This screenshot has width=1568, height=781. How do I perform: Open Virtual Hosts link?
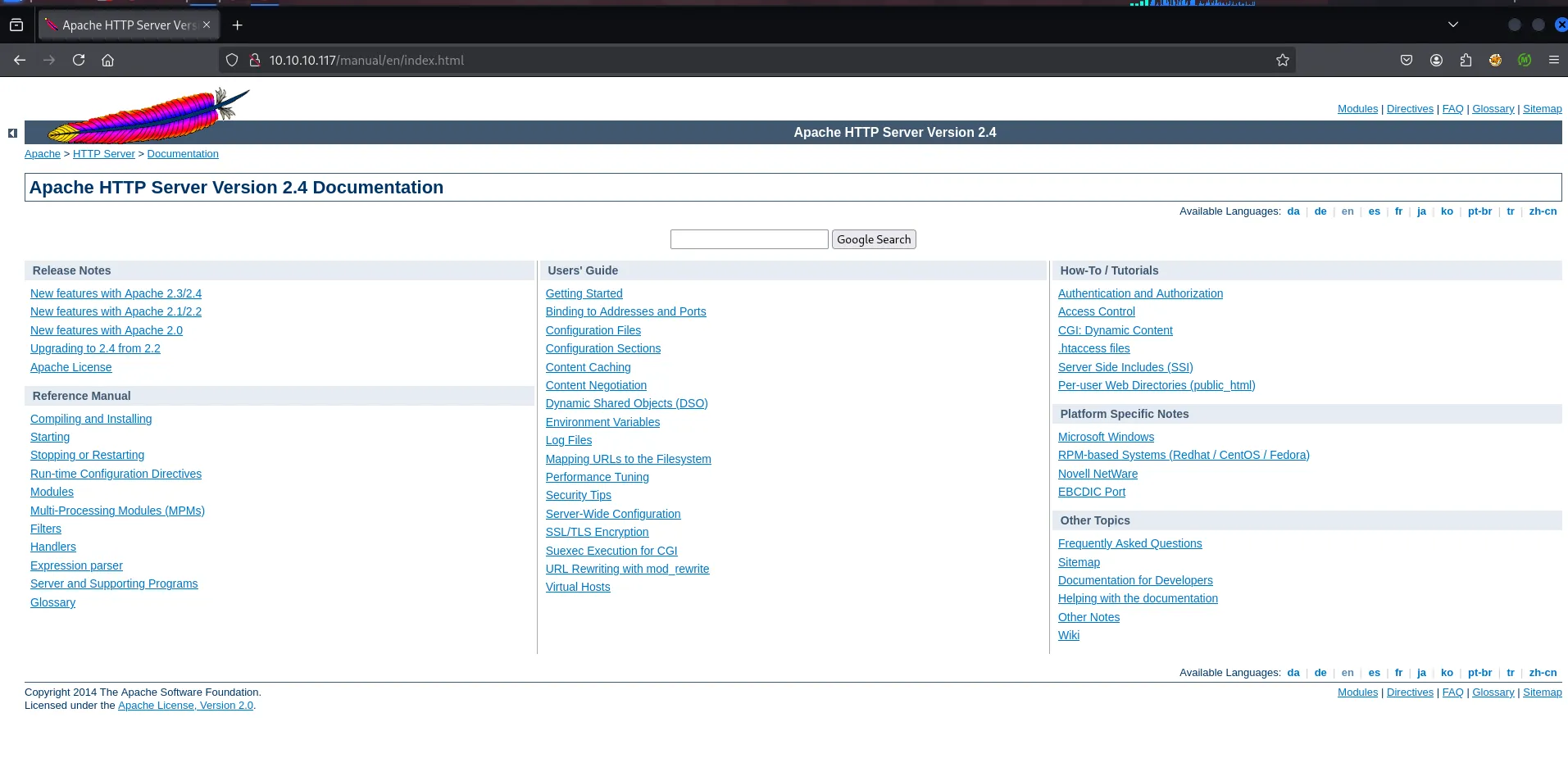coord(578,587)
